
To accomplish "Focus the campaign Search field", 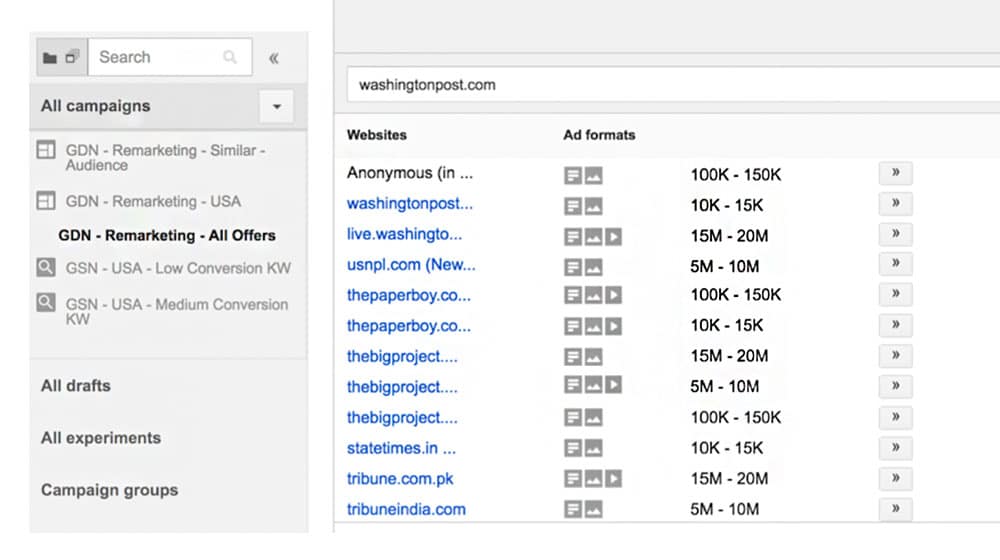I will tap(170, 57).
